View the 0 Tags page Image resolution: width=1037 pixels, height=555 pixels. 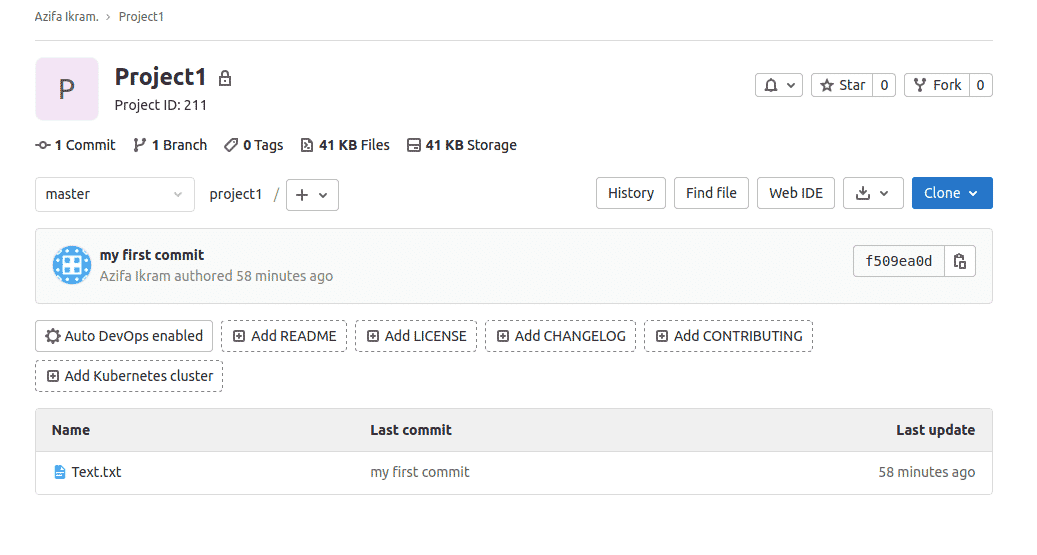pos(253,146)
